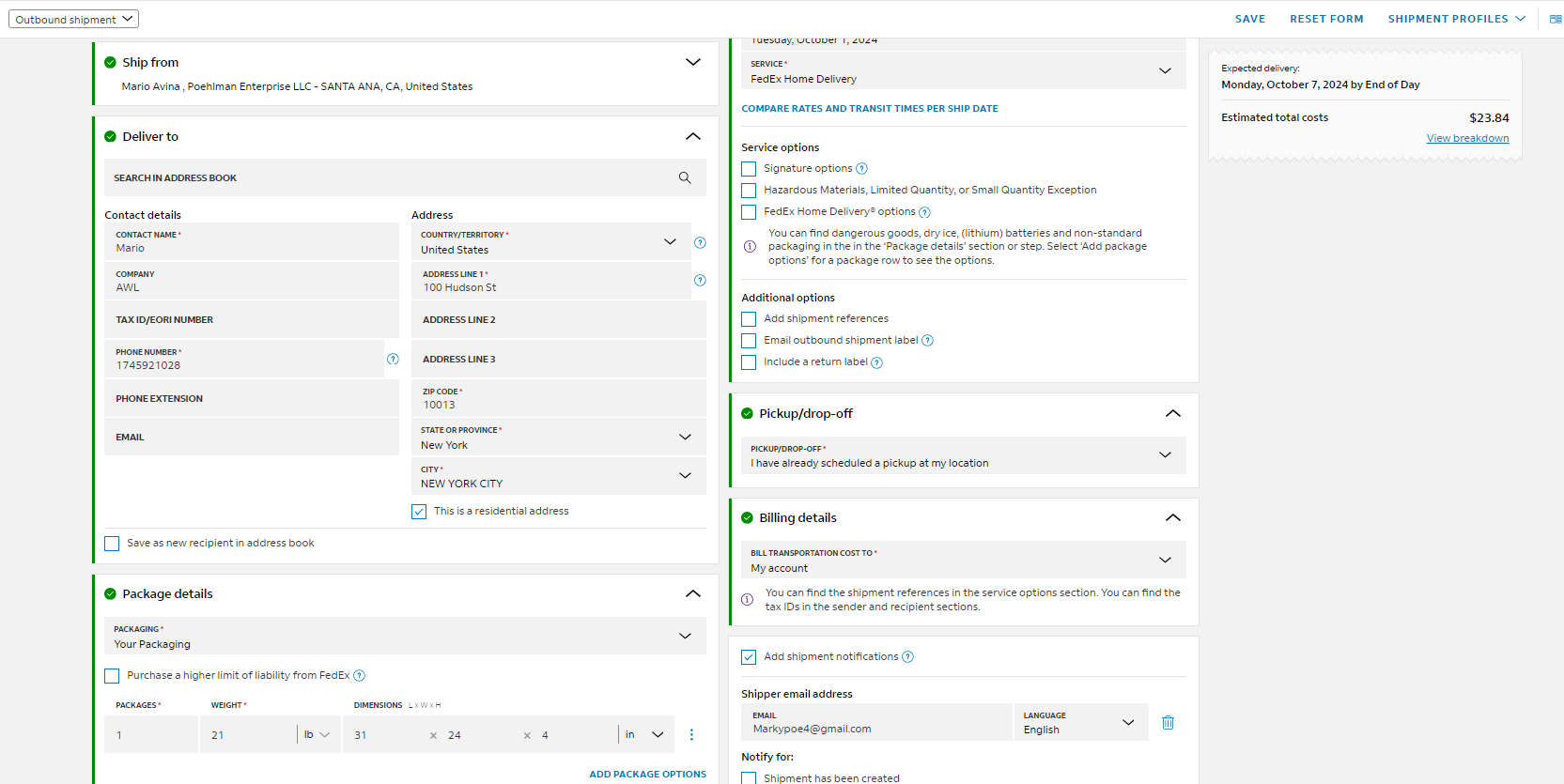
Task: Click info icon beside shipment references note
Action: coord(747,599)
